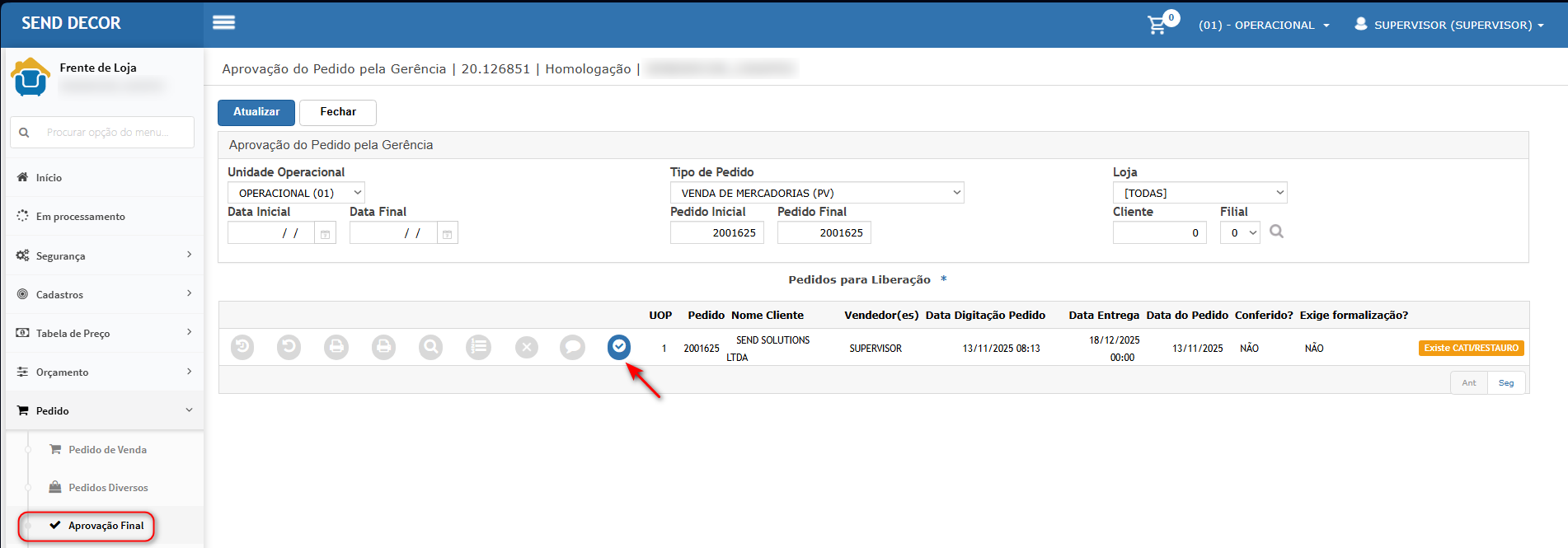Viewport: 1568px width, 548px height.
Task: Click the search magnifier beside the Filial field
Action: (x=1276, y=232)
